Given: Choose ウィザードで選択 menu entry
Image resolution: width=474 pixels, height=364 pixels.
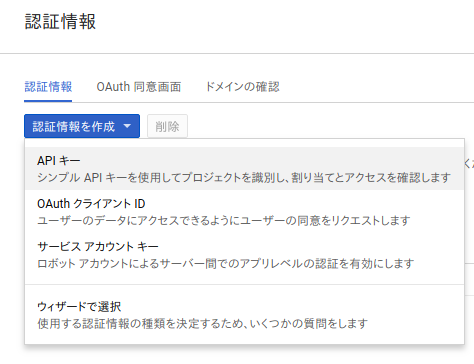Looking at the screenshot, I should pos(244,315).
